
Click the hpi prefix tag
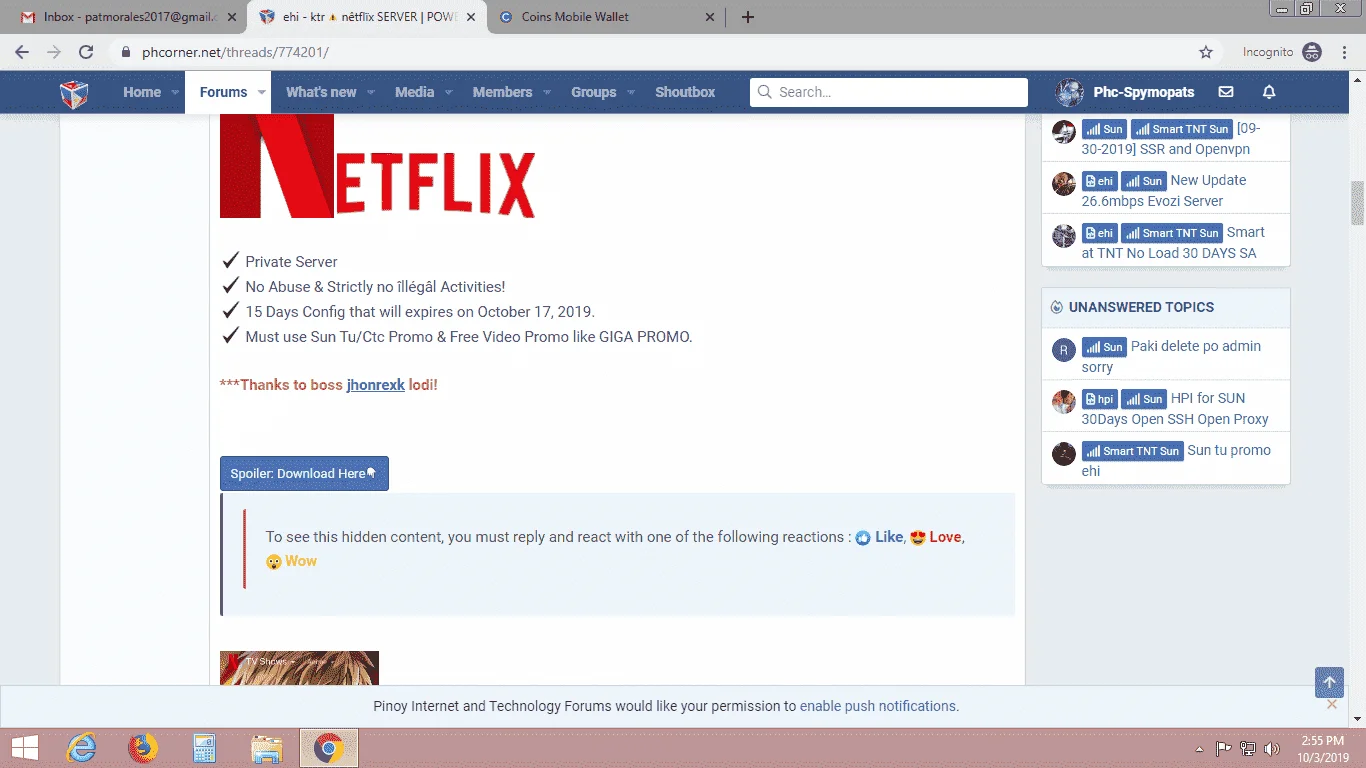pos(1098,399)
